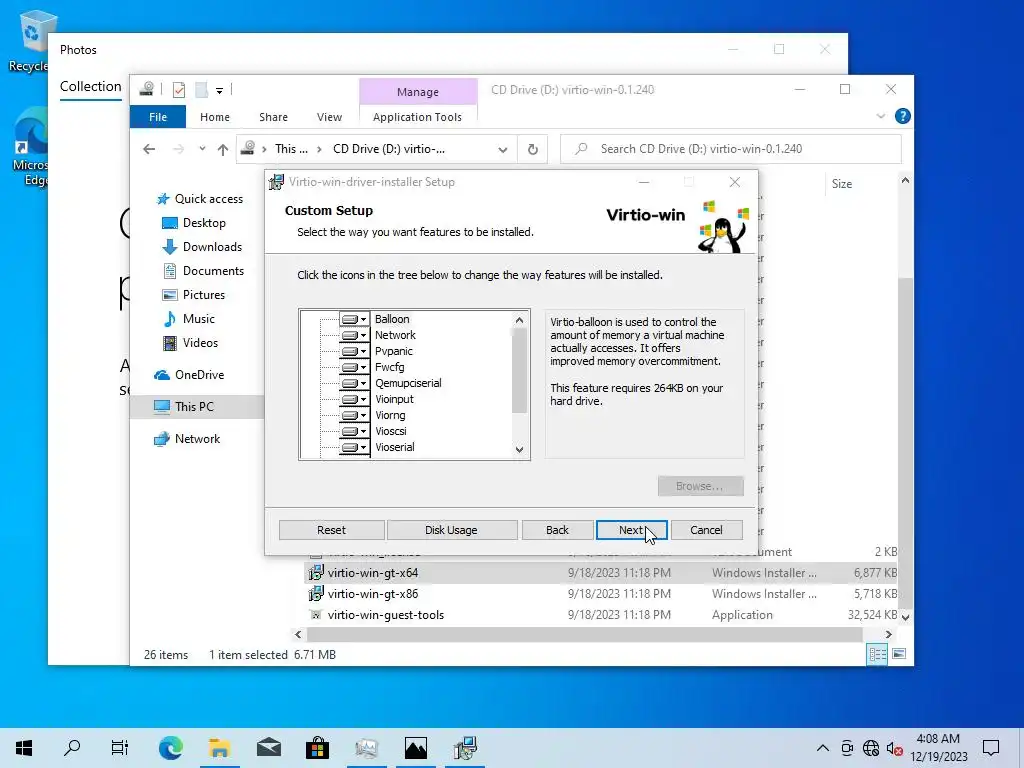Open the Fwcfg feature install dropdown
This screenshot has height=768, width=1024.
pos(354,367)
